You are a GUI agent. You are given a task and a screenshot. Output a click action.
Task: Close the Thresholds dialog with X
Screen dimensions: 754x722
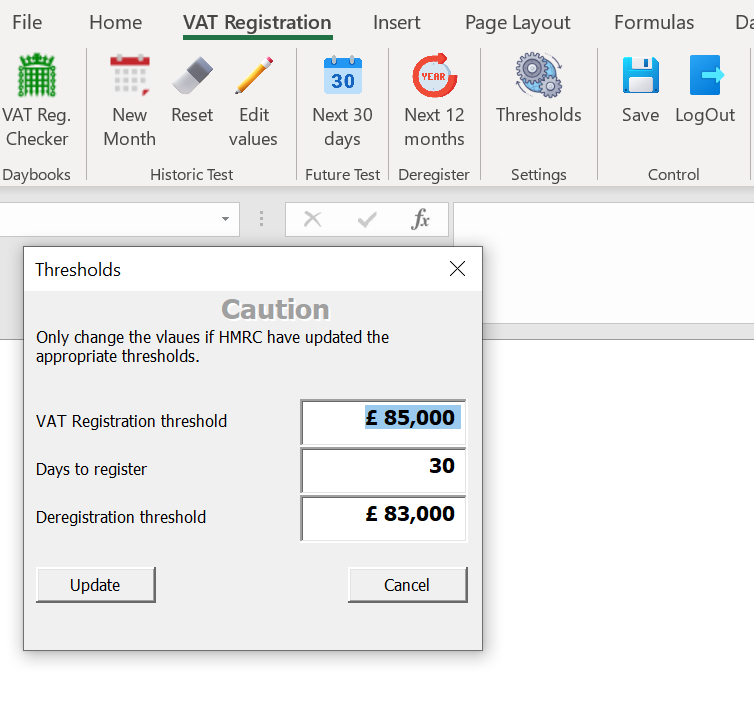pyautogui.click(x=457, y=269)
